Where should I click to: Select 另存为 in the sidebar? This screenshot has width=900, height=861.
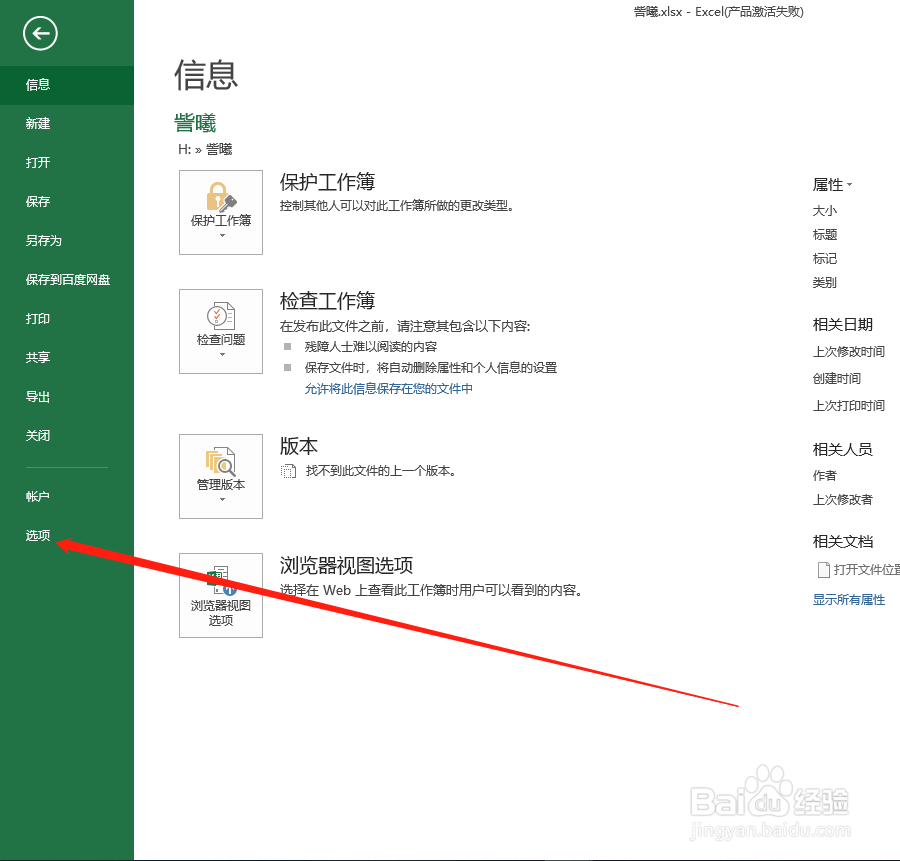click(67, 241)
